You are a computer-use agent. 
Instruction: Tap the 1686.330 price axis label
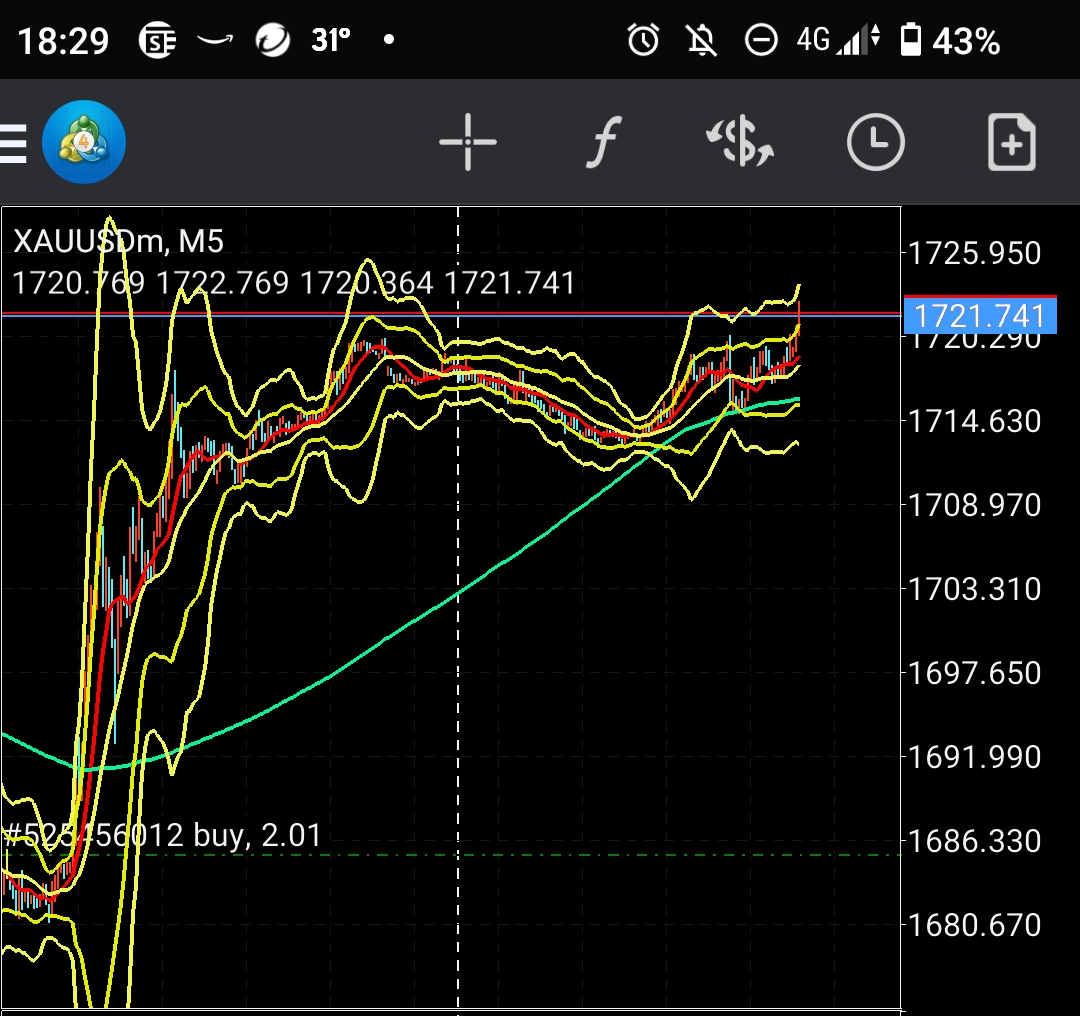pyautogui.click(x=974, y=841)
